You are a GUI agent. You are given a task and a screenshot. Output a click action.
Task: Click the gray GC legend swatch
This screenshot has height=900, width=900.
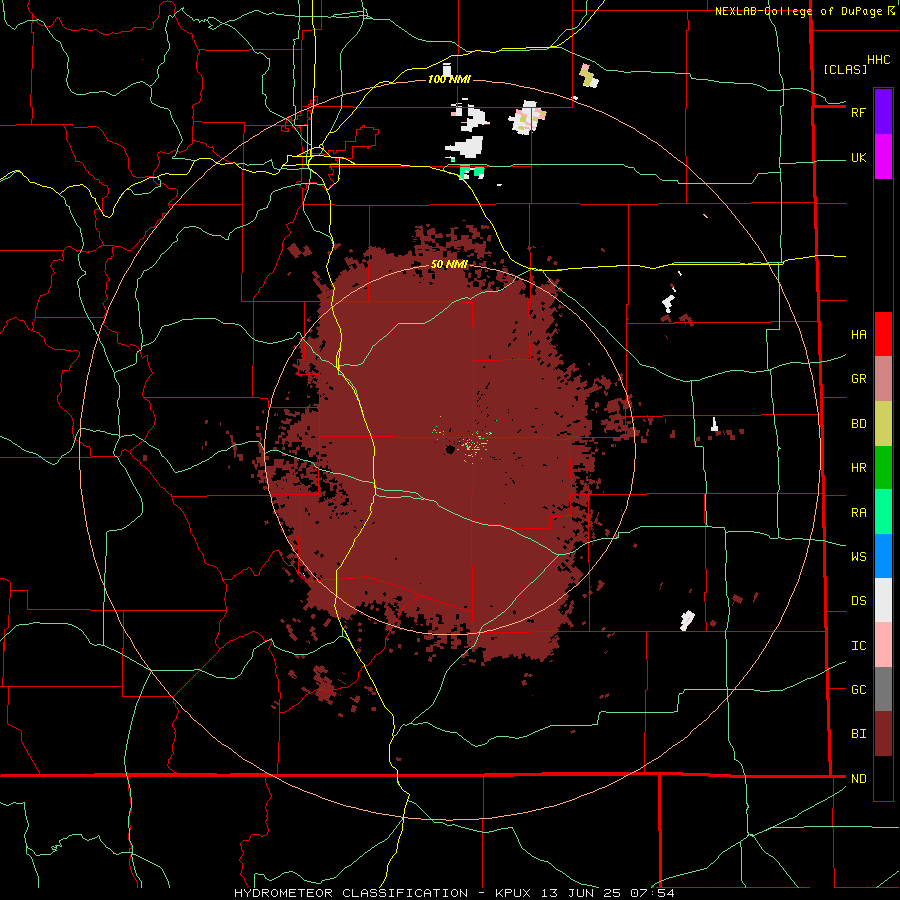pos(883,689)
